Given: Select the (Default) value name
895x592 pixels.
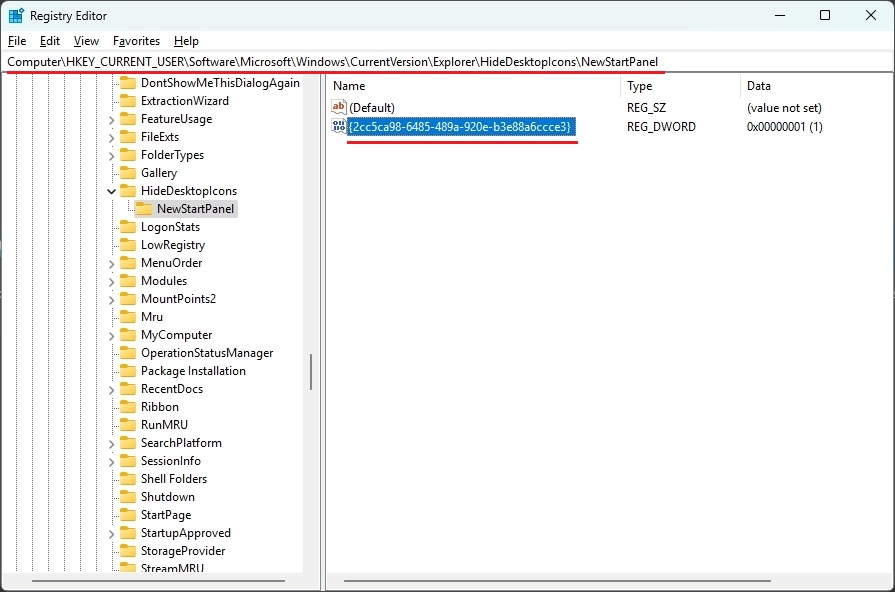Looking at the screenshot, I should [x=372, y=107].
